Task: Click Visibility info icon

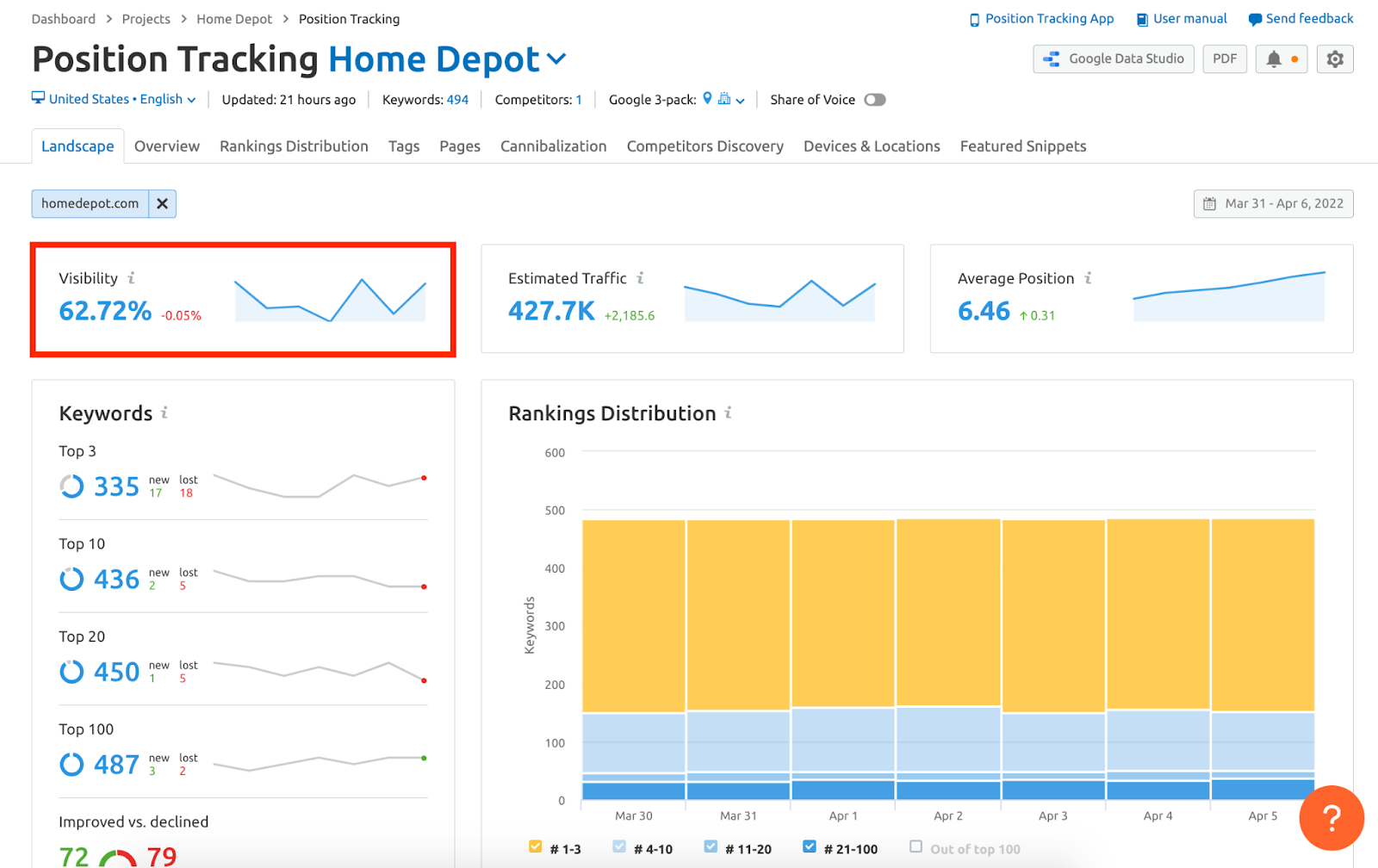Action: click(x=131, y=278)
